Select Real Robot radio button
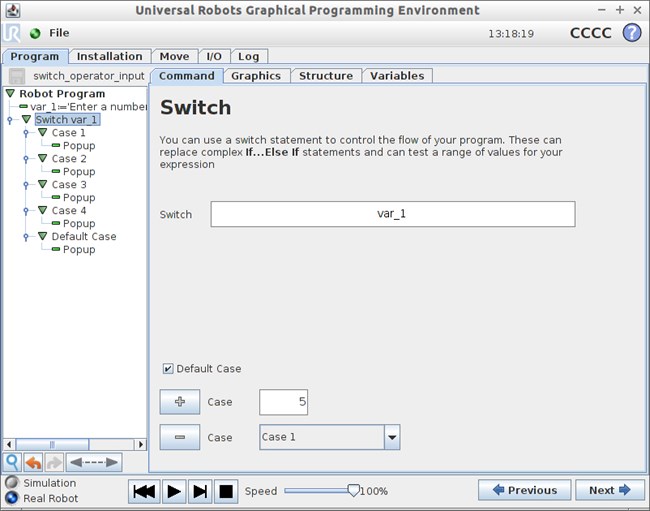This screenshot has width=650, height=511. (x=12, y=498)
